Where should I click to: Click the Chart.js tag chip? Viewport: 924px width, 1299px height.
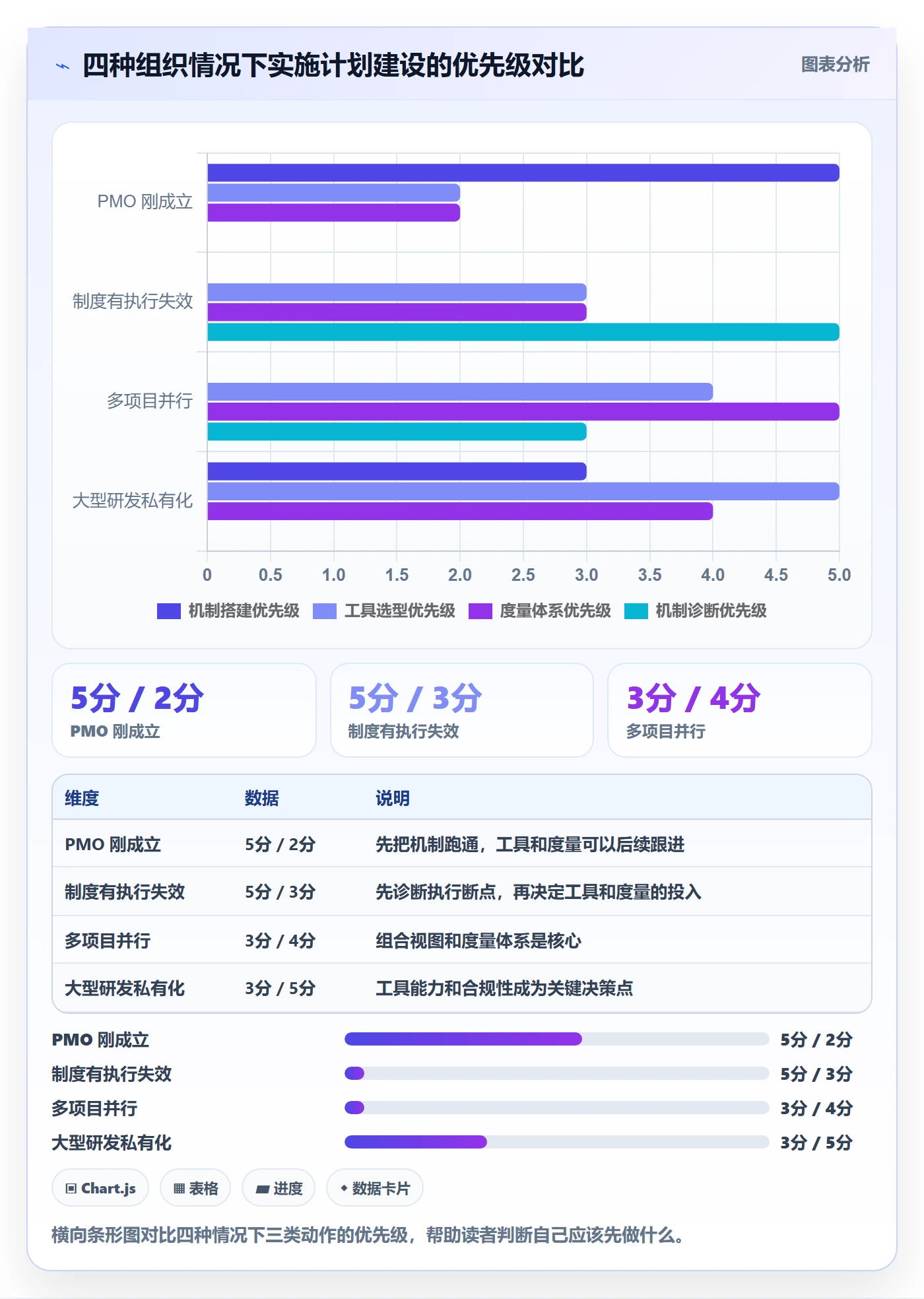tap(100, 1188)
